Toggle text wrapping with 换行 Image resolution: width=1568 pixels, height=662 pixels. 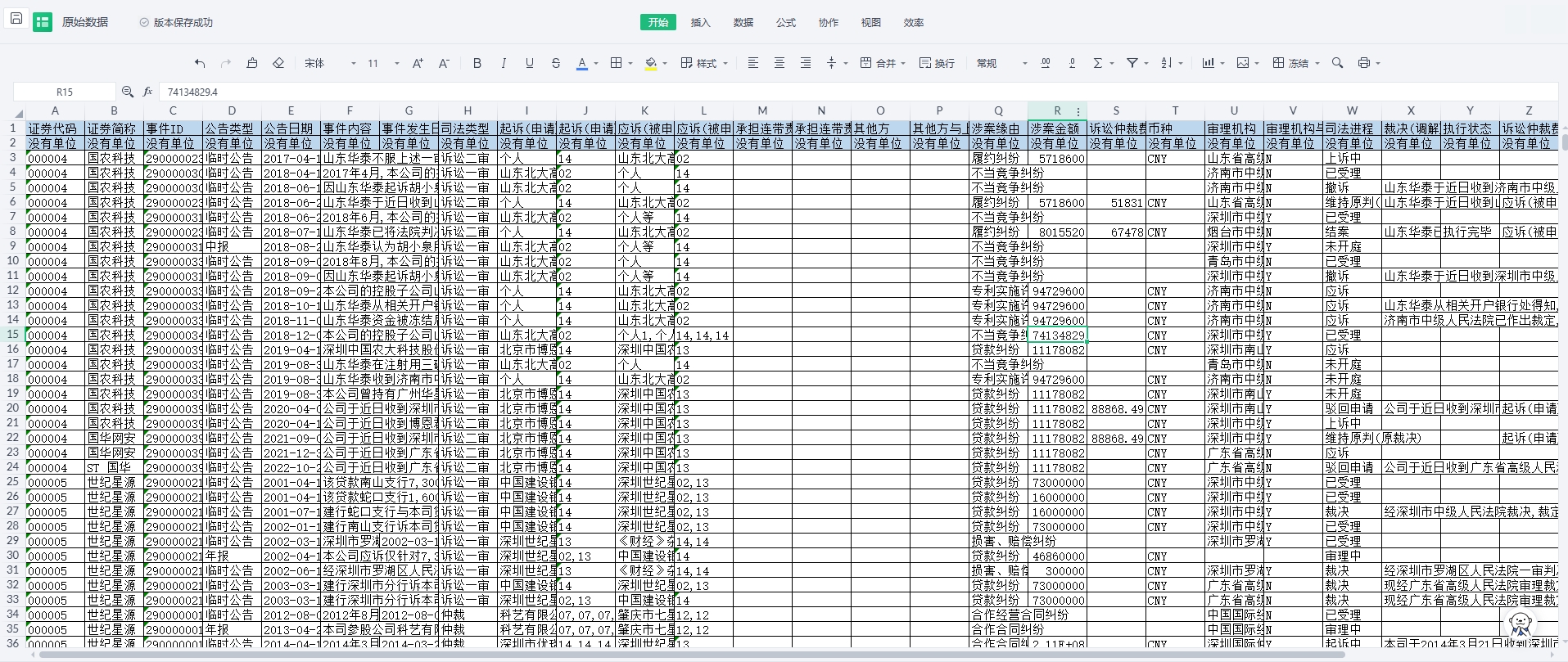coord(938,63)
